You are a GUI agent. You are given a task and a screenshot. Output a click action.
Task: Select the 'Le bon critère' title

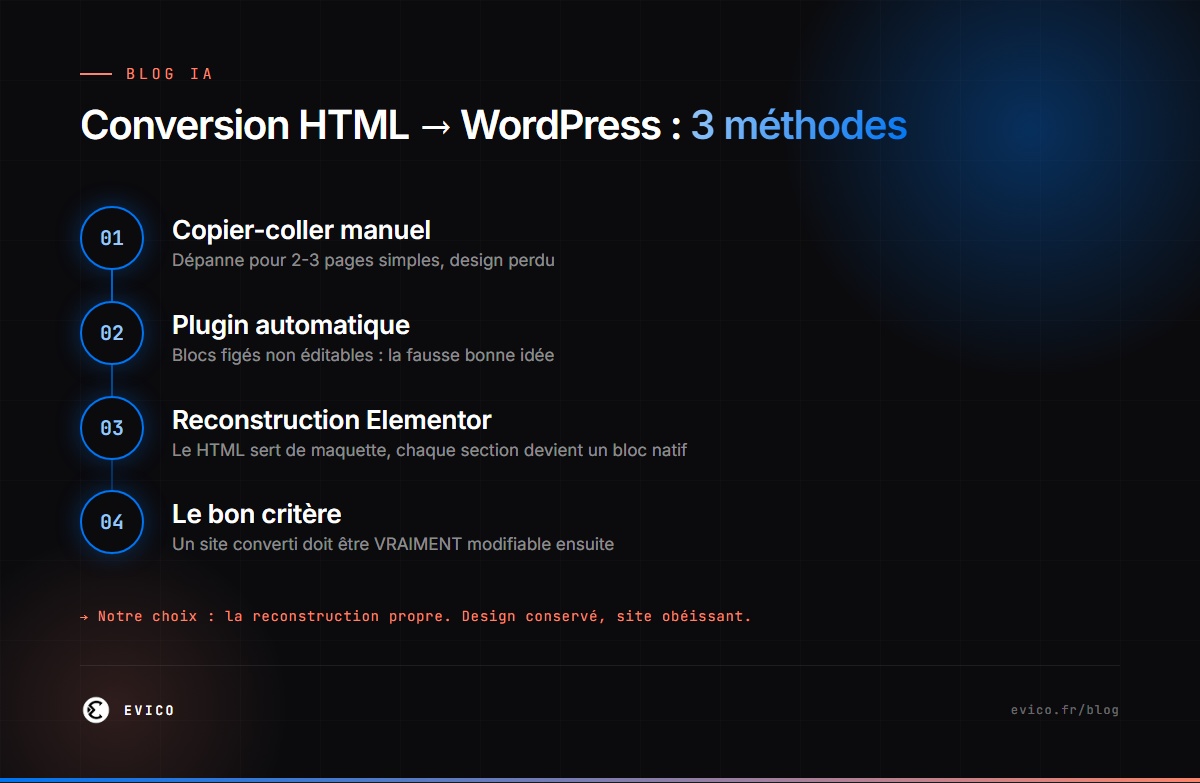point(257,514)
